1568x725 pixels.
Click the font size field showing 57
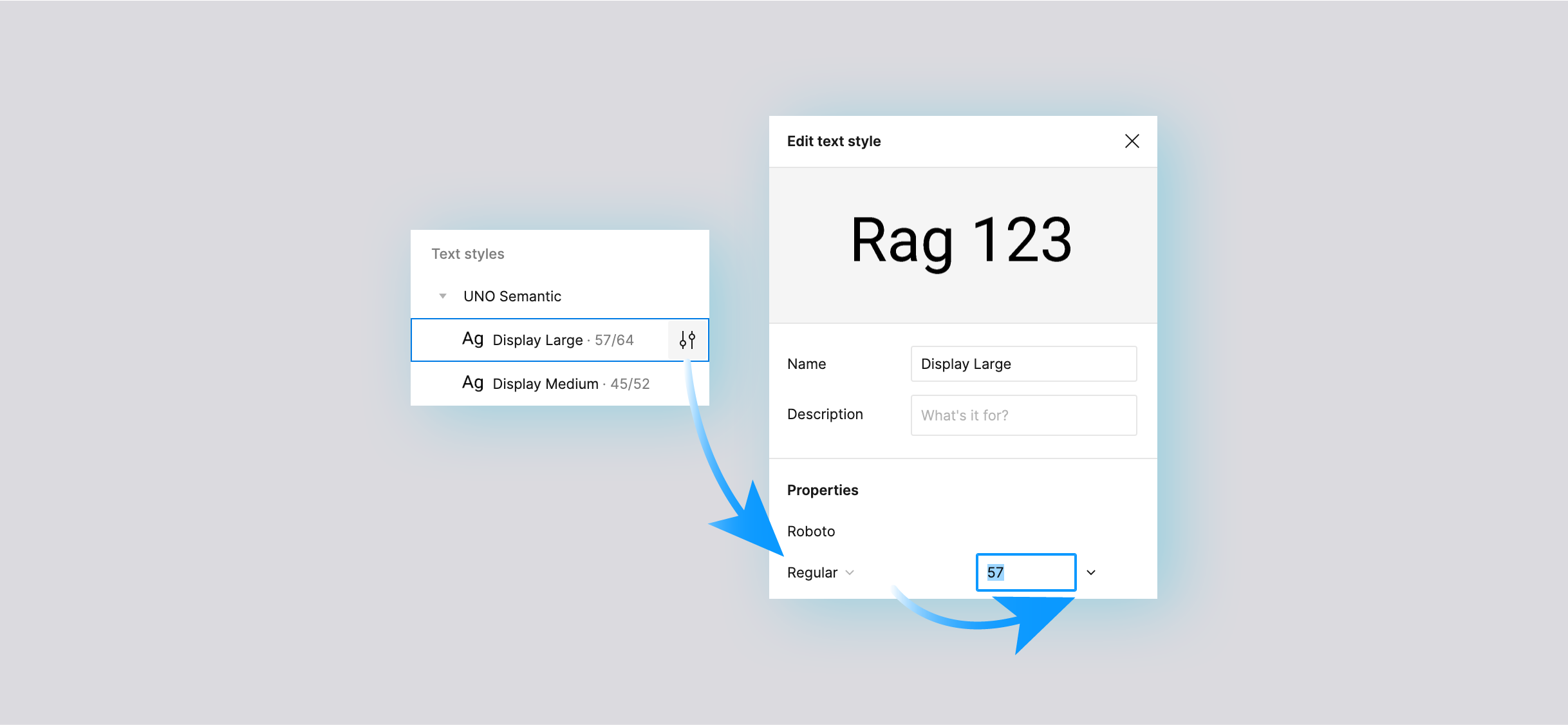click(x=1026, y=572)
